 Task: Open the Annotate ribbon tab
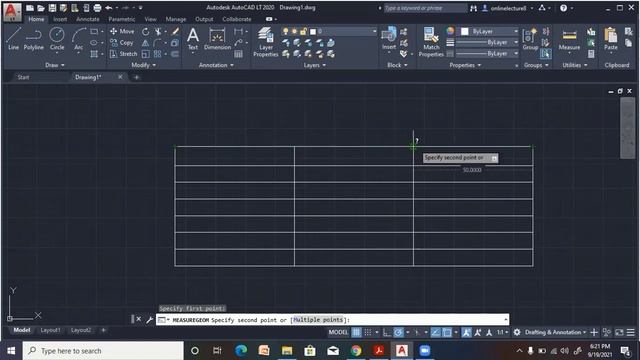click(87, 19)
